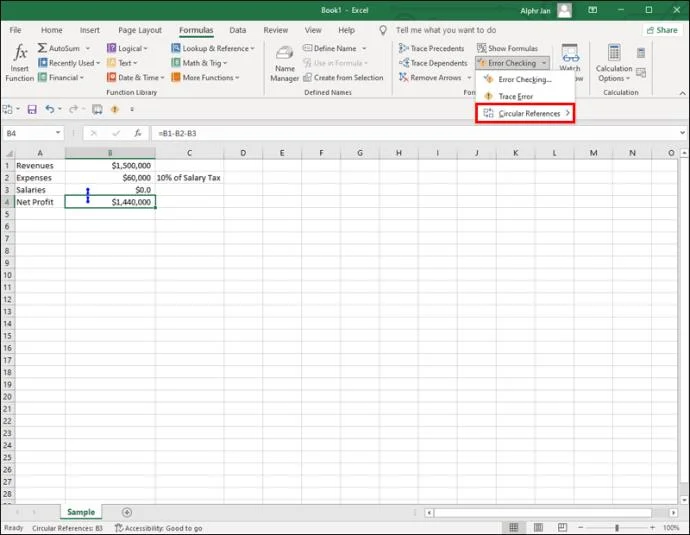Viewport: 690px width, 535px height.
Task: Choose Error Checking... from the menu
Action: (525, 80)
